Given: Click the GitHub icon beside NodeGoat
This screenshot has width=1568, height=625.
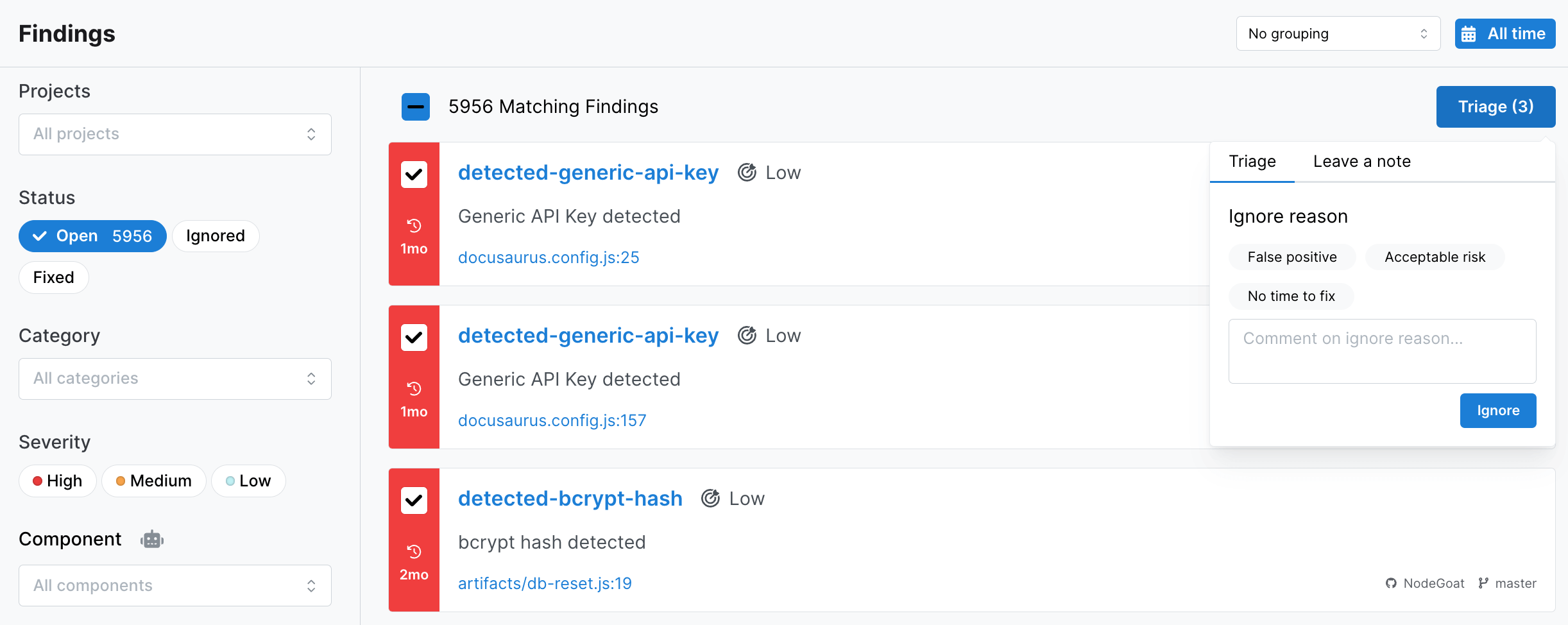Looking at the screenshot, I should point(1390,583).
